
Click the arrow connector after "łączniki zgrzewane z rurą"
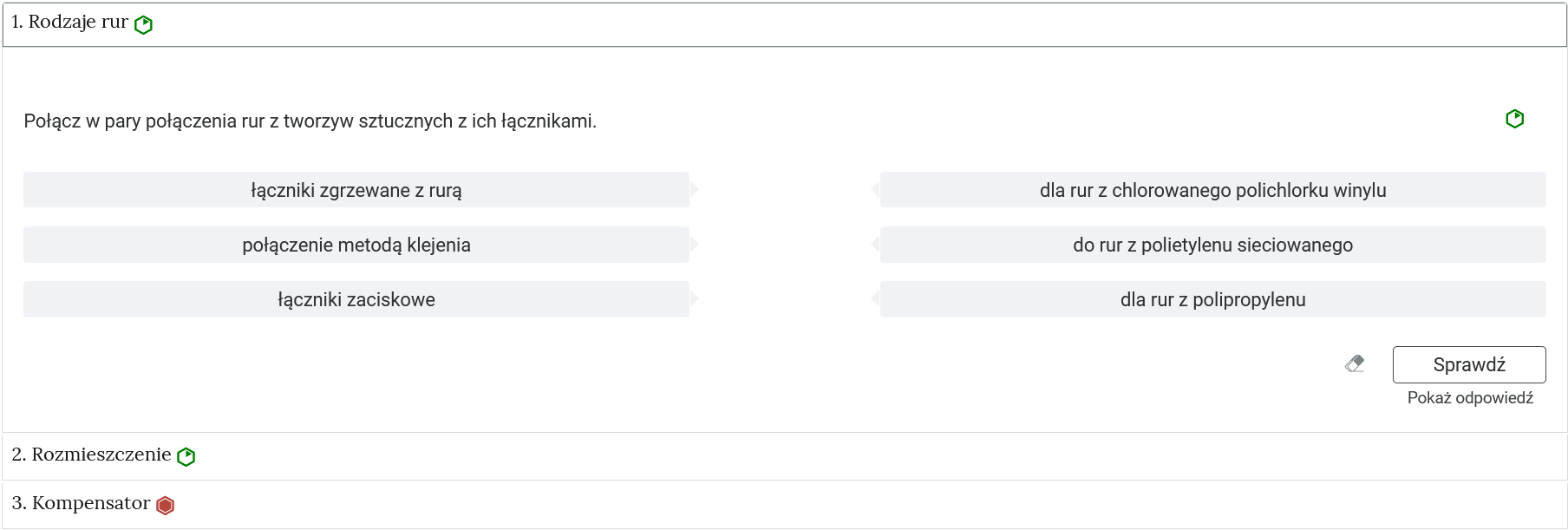point(695,190)
